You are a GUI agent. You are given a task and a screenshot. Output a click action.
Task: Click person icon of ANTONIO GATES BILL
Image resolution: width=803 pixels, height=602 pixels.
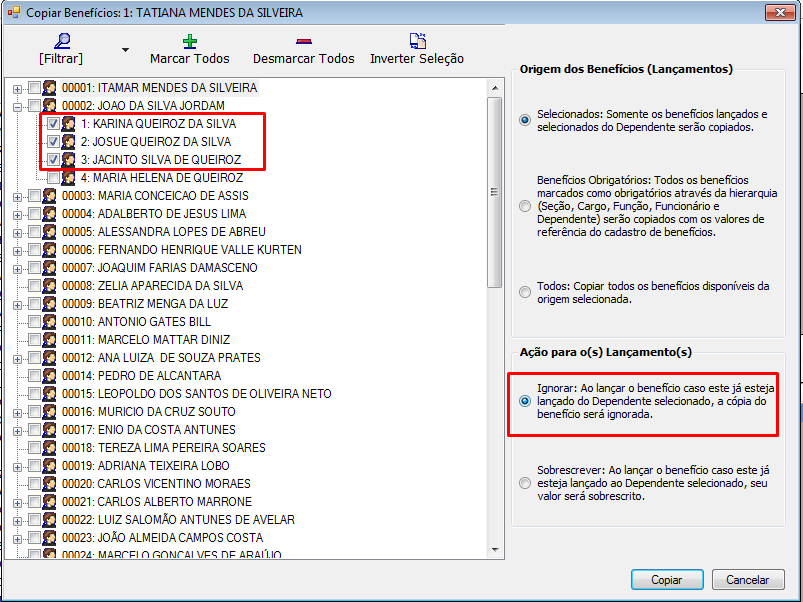point(49,322)
